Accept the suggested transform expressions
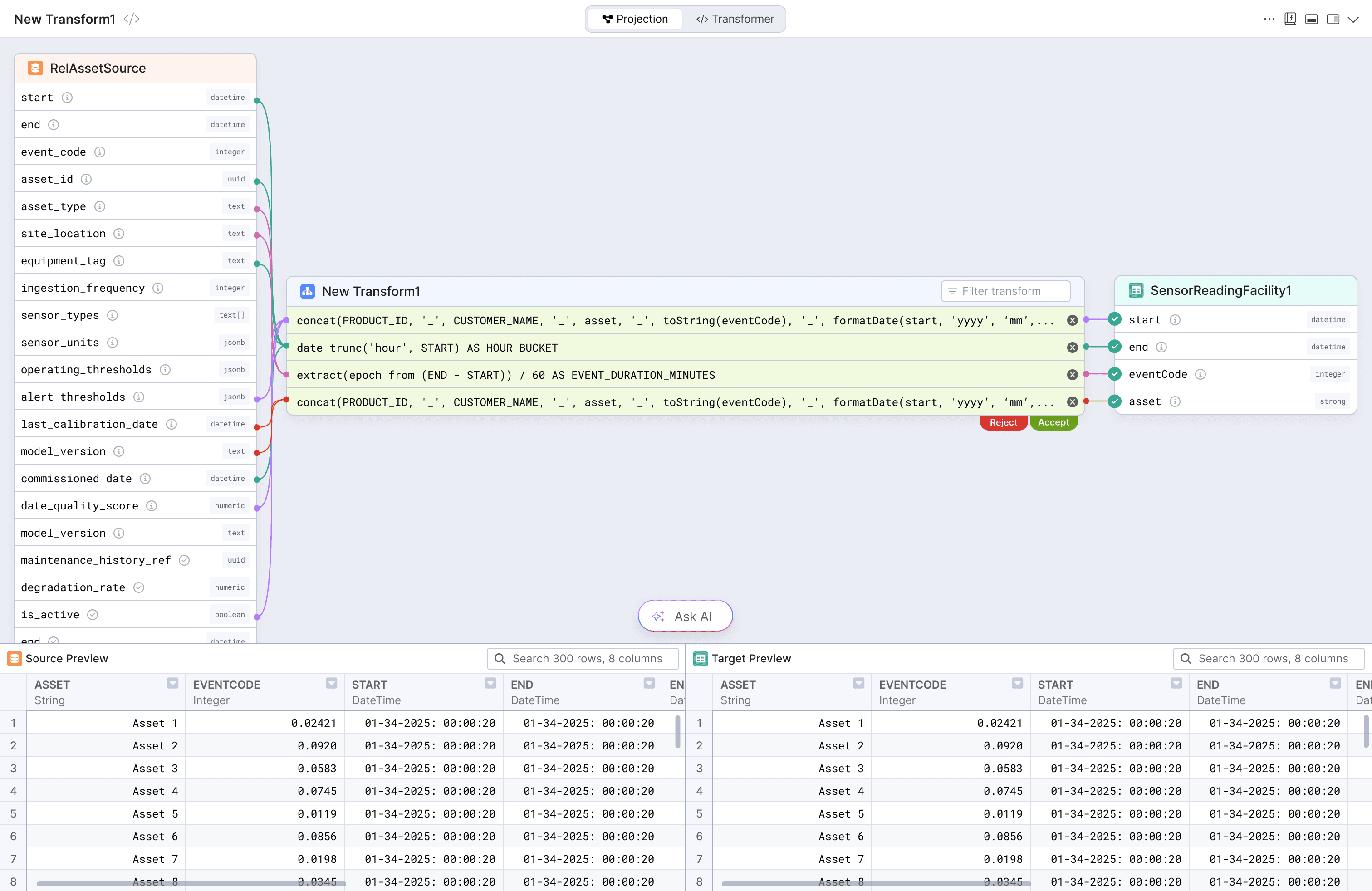The height and width of the screenshot is (891, 1372). [x=1053, y=422]
